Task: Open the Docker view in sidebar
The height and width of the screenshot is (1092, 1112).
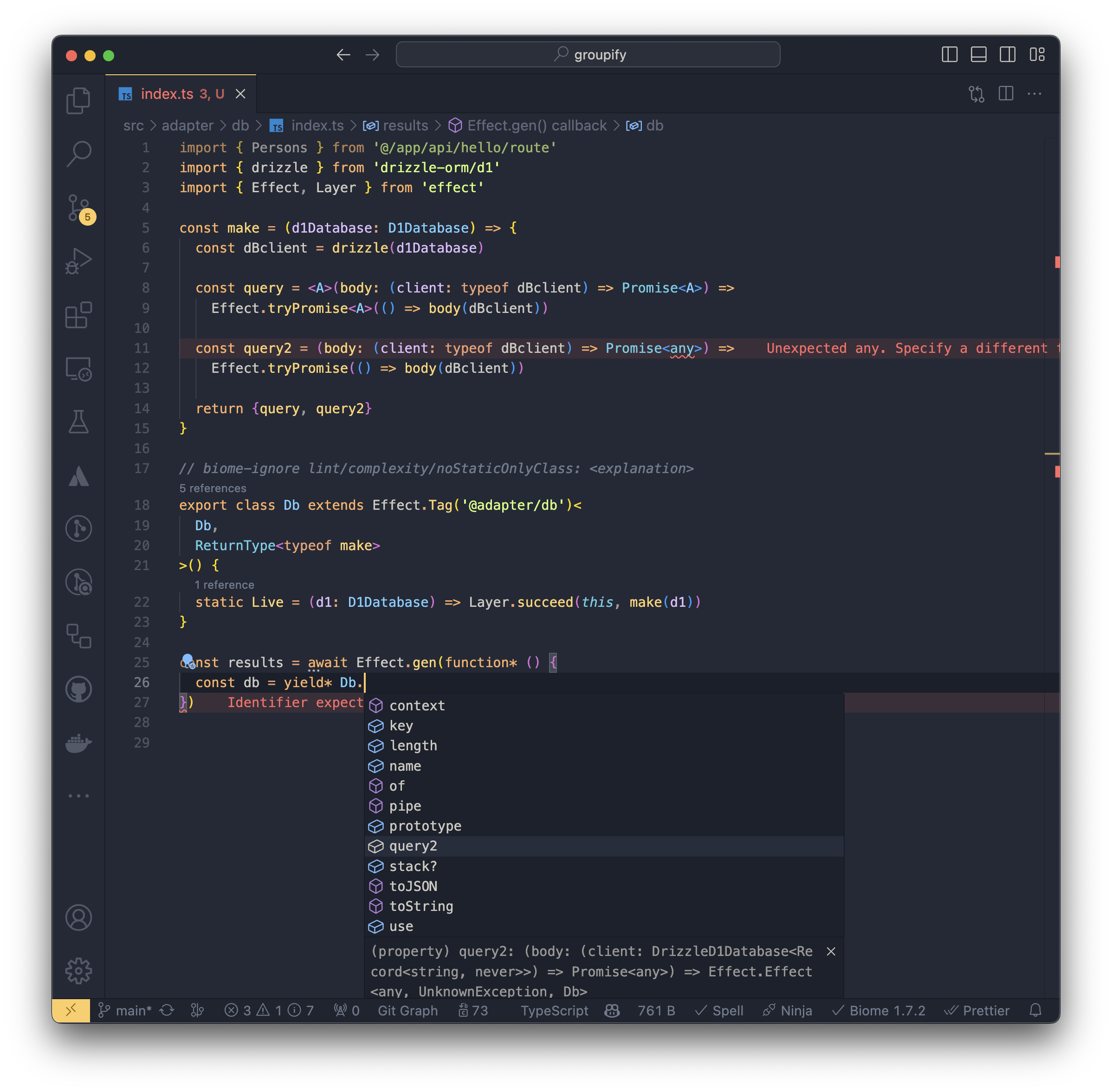Action: tap(78, 743)
